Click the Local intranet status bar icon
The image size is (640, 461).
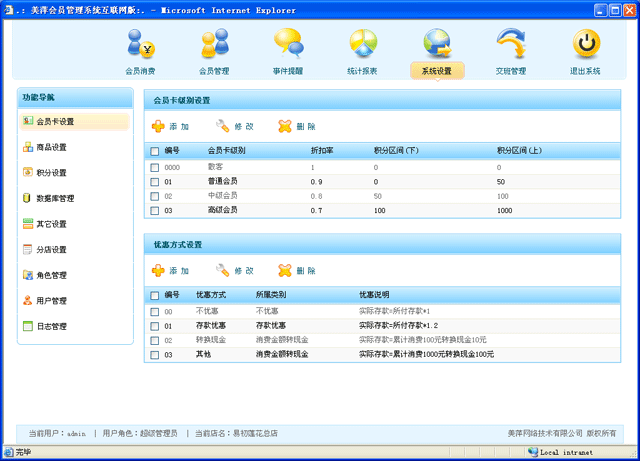tap(533, 452)
